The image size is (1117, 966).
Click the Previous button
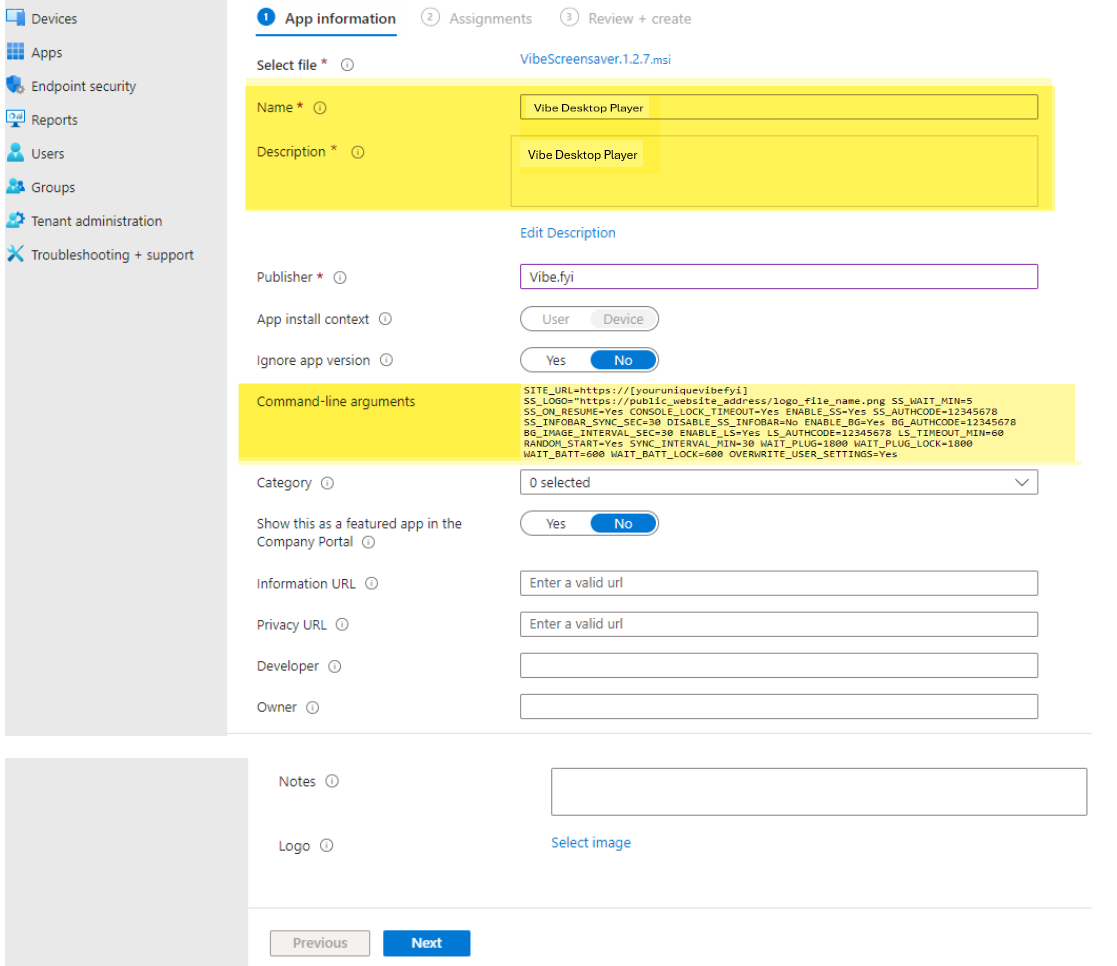320,943
